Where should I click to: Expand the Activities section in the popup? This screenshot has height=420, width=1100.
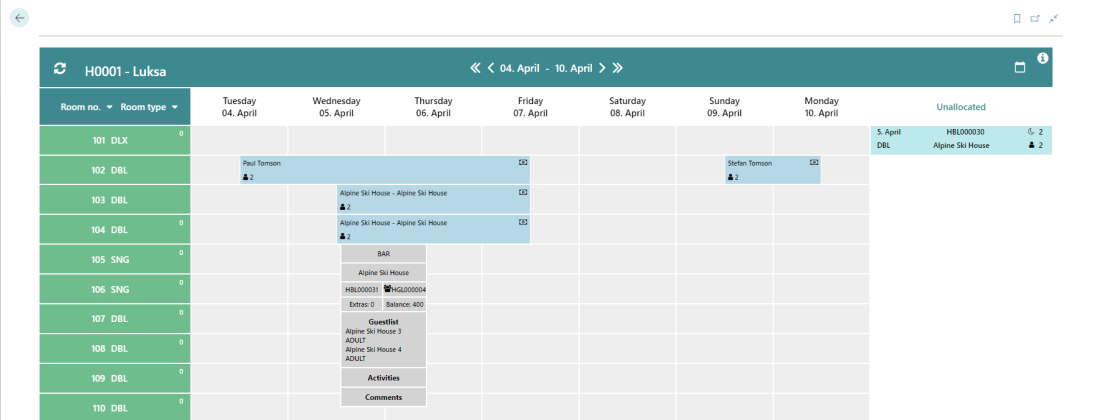[x=384, y=378]
